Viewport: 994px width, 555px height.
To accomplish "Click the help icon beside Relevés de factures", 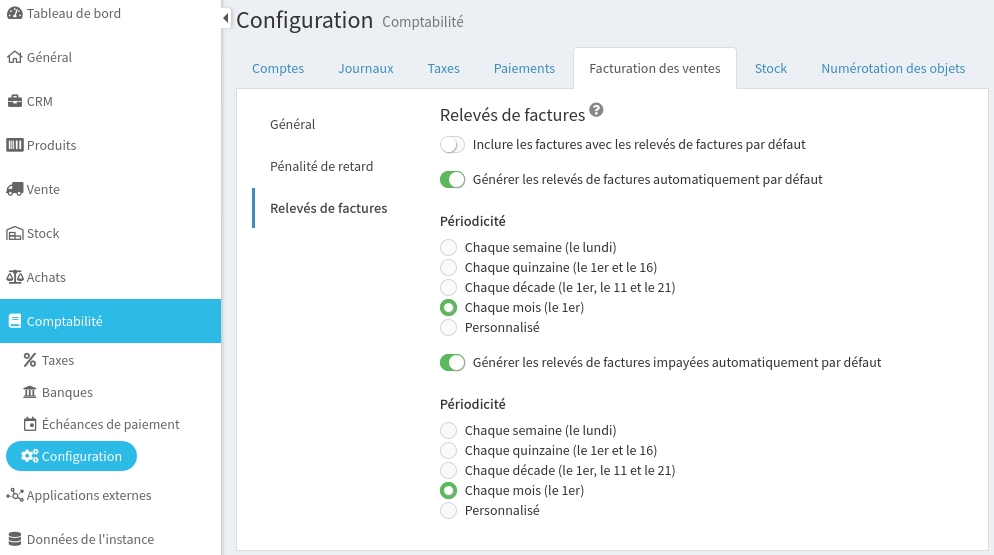I will coord(597,110).
